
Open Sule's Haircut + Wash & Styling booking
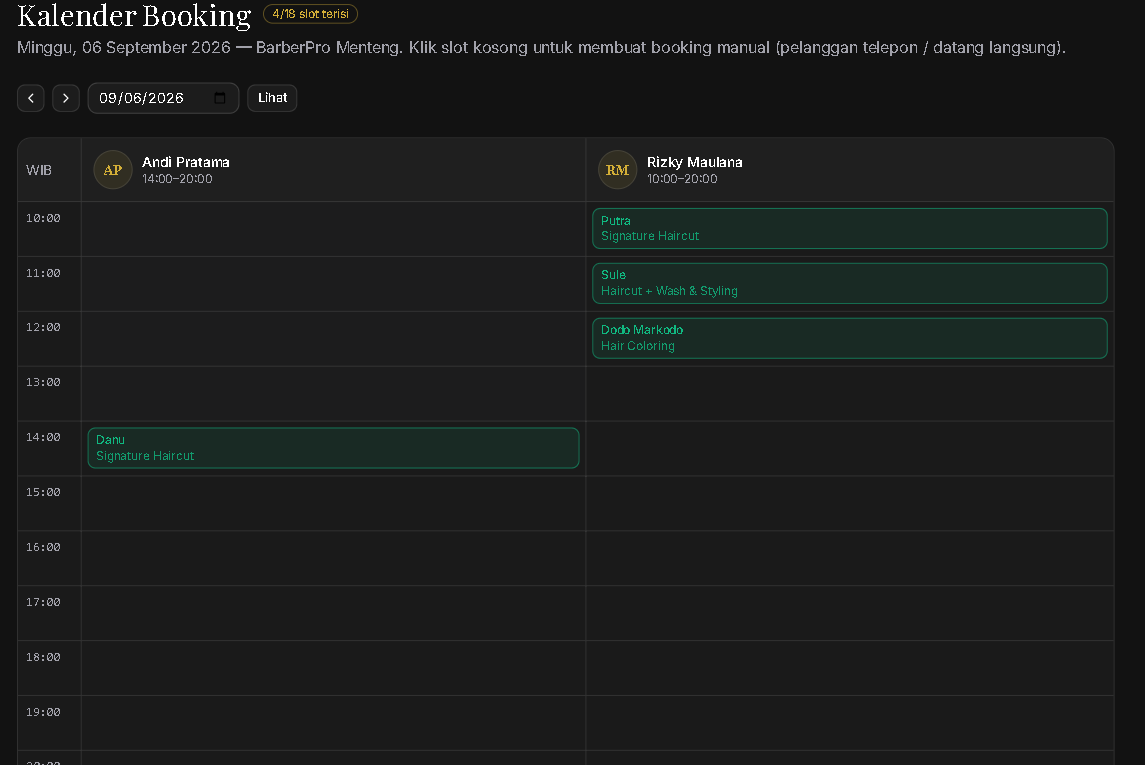(849, 283)
